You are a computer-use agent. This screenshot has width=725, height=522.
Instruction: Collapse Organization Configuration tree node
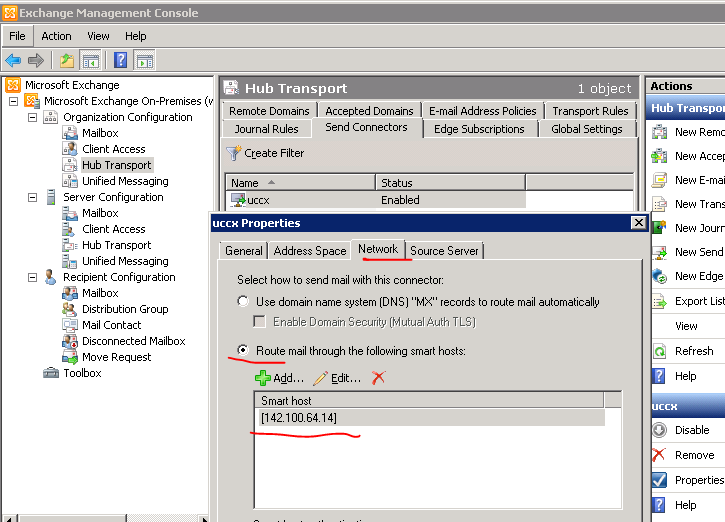[32, 117]
